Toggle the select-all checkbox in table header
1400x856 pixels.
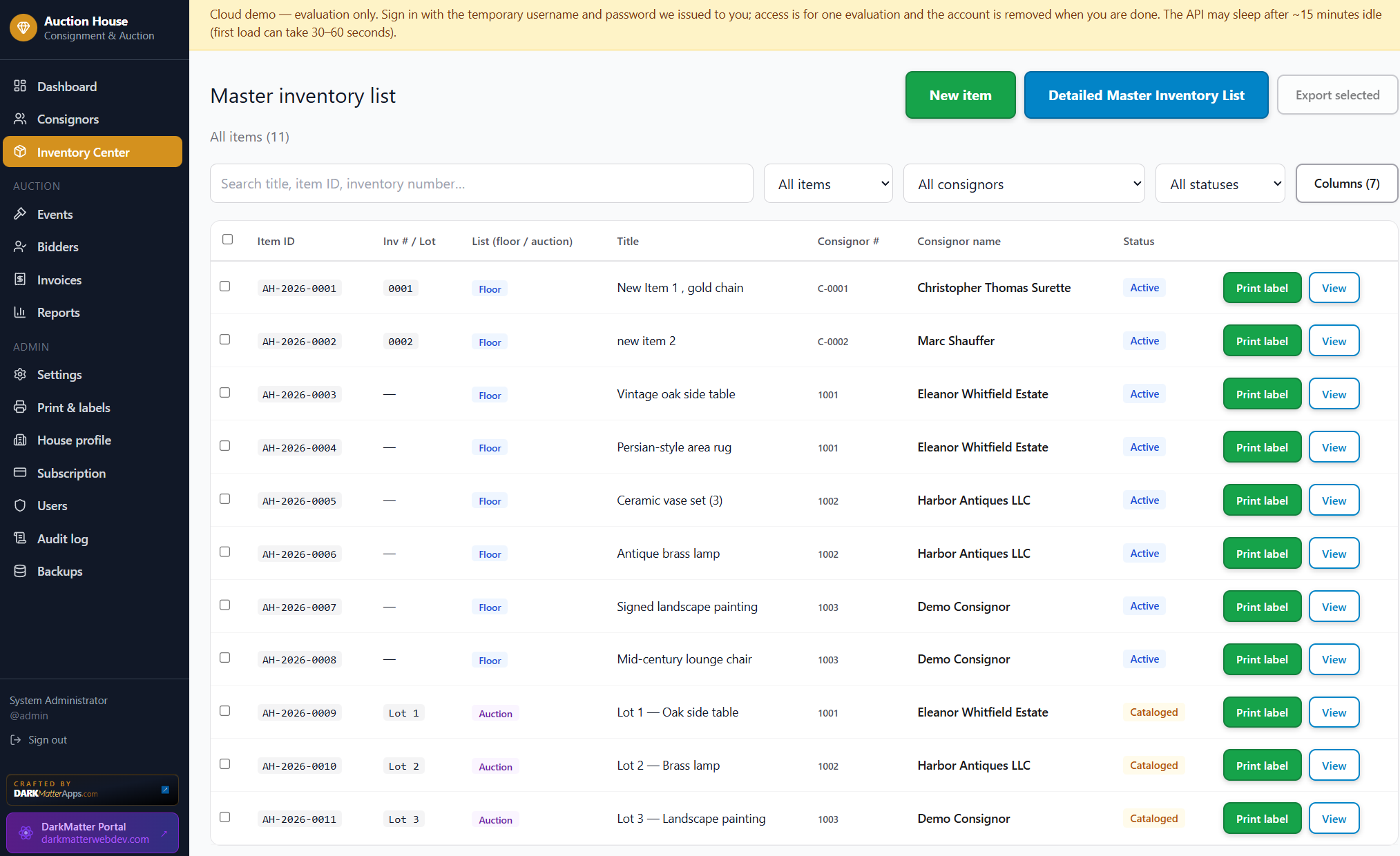point(227,240)
